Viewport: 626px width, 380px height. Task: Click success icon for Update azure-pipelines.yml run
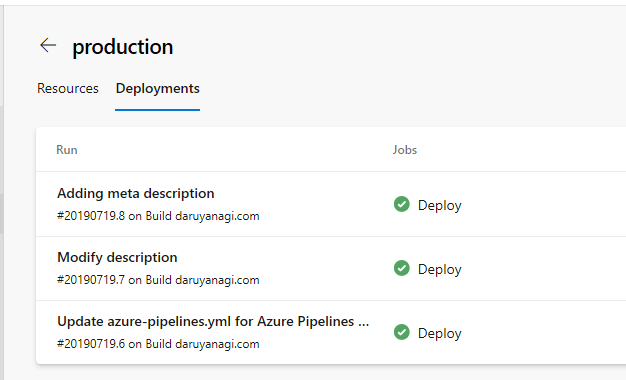pos(402,332)
